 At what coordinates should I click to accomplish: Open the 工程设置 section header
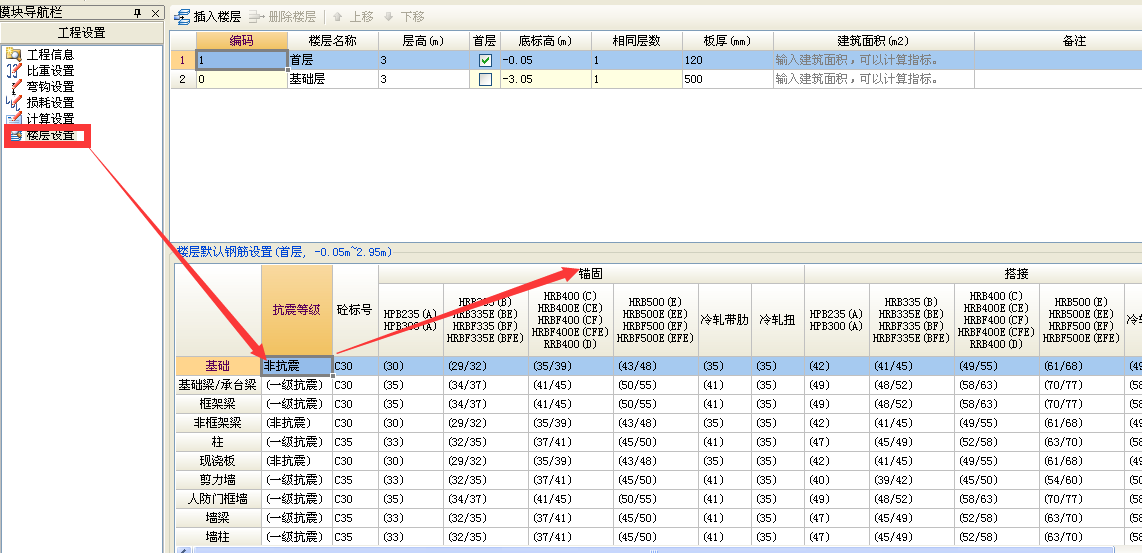[82, 33]
